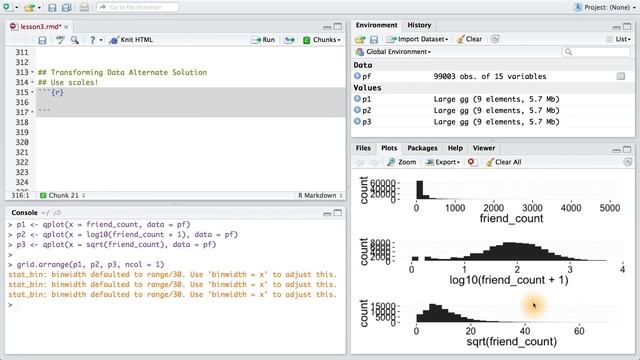
Task: Click the Refresh plot icon
Action: [628, 162]
